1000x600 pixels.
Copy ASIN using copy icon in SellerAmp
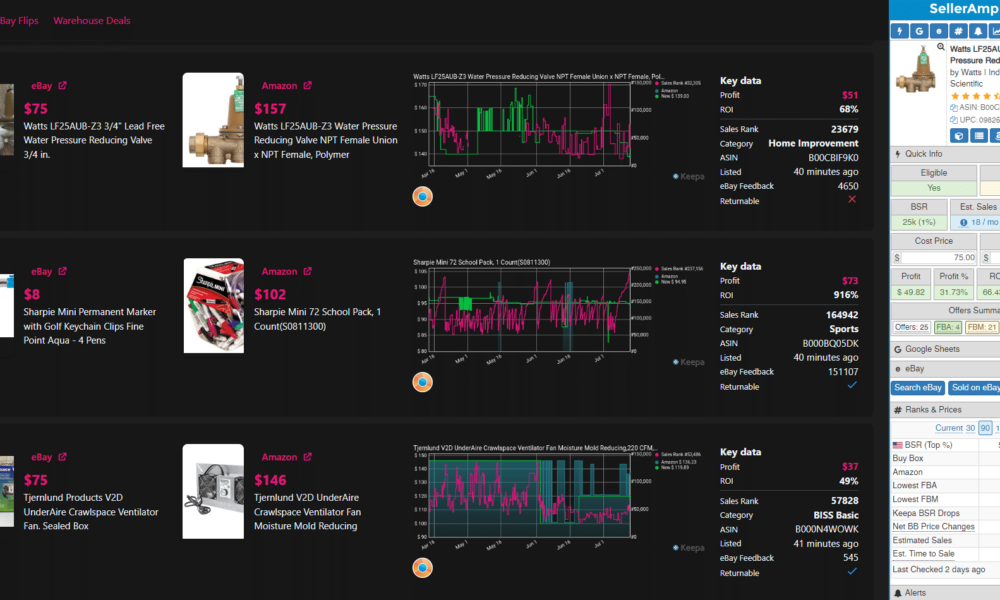[x=954, y=108]
